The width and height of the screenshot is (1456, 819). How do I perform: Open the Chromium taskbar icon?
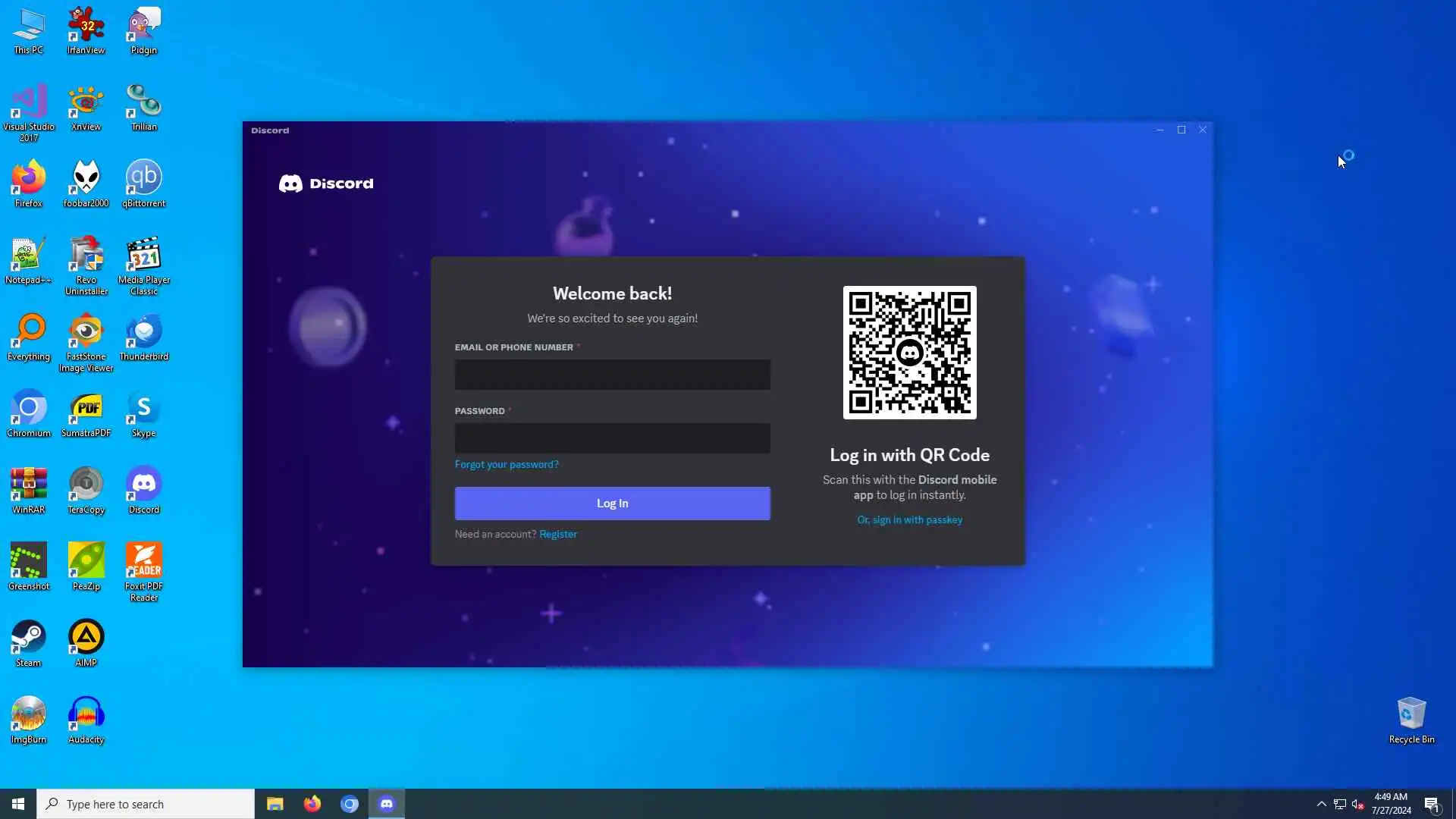(x=350, y=804)
